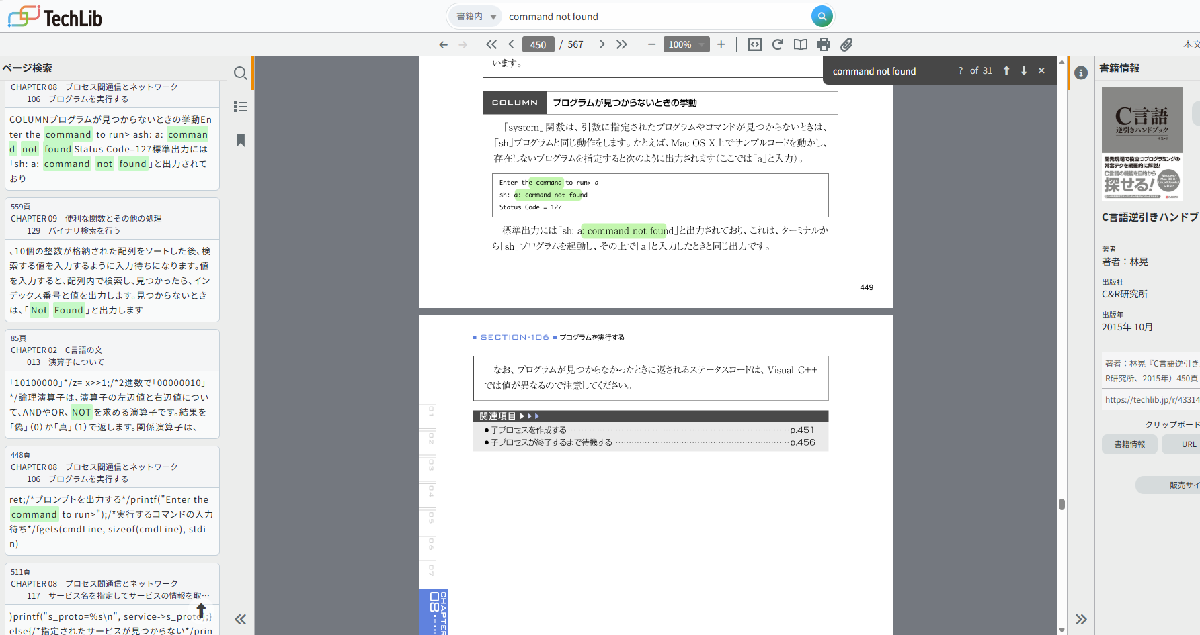
Task: Click the C言語 book cover thumbnail
Action: click(1144, 145)
